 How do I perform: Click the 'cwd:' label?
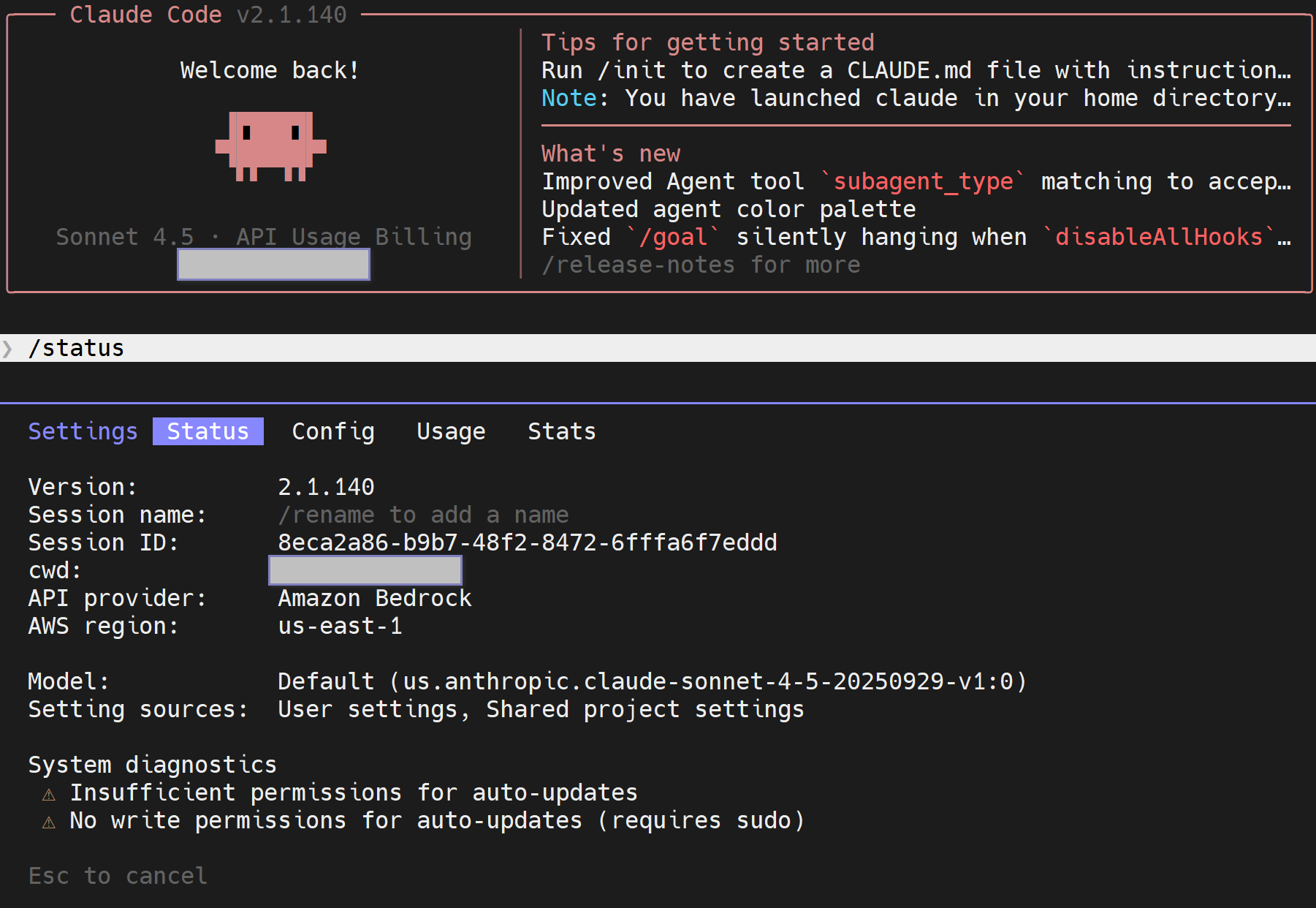pos(55,570)
